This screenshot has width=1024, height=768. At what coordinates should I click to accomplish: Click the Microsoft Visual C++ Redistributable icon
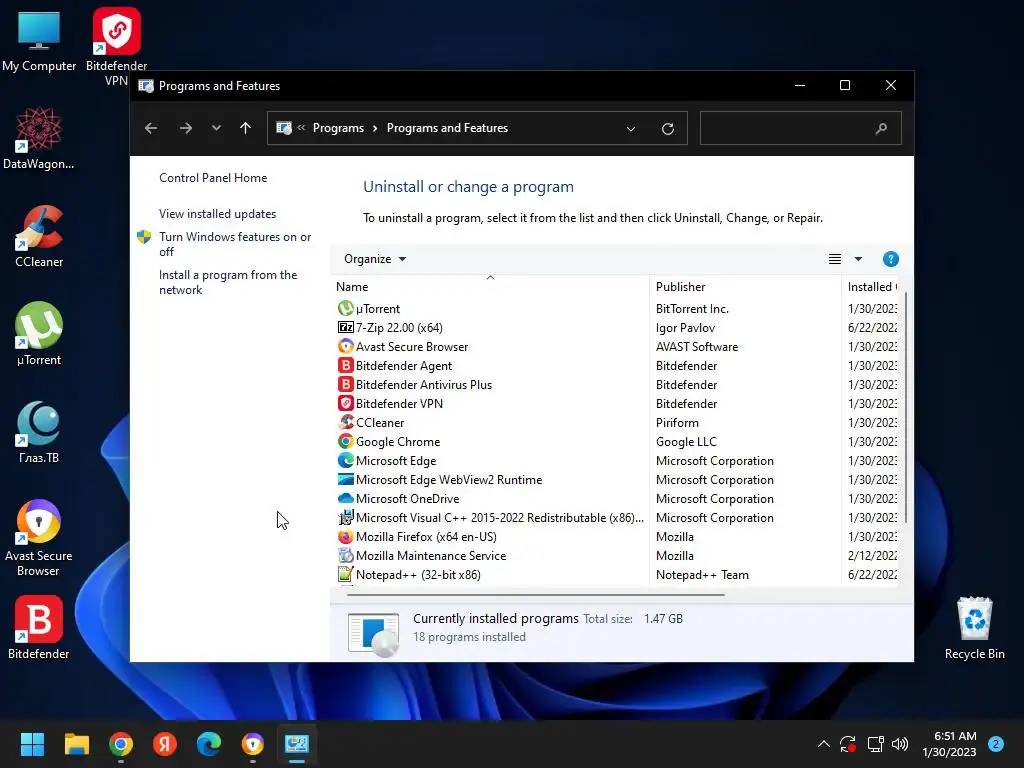(345, 517)
